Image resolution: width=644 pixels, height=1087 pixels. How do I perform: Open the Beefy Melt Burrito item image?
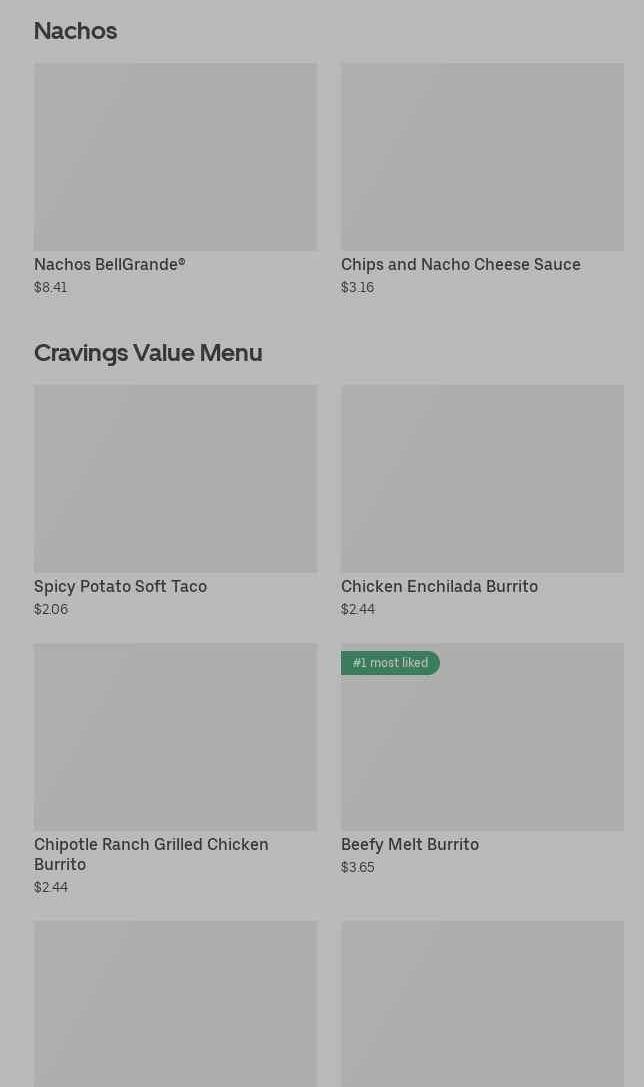[x=482, y=750]
